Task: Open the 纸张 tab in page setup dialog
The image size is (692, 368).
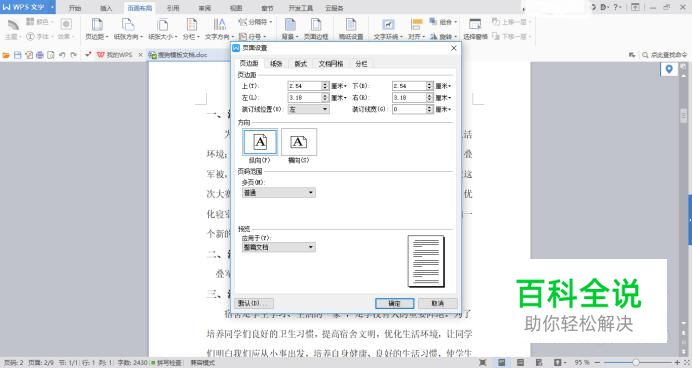Action: [276, 64]
